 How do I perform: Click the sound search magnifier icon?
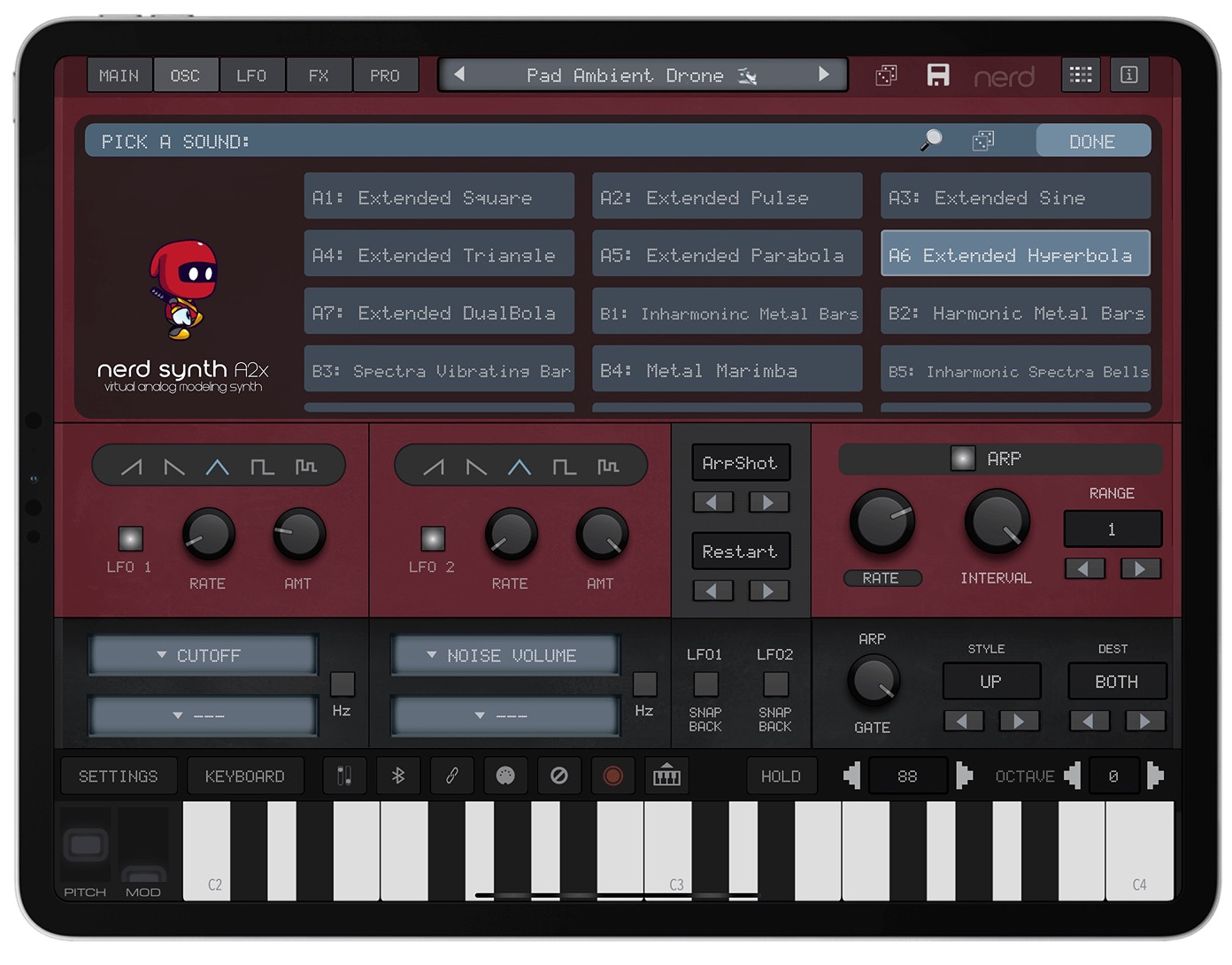(931, 140)
